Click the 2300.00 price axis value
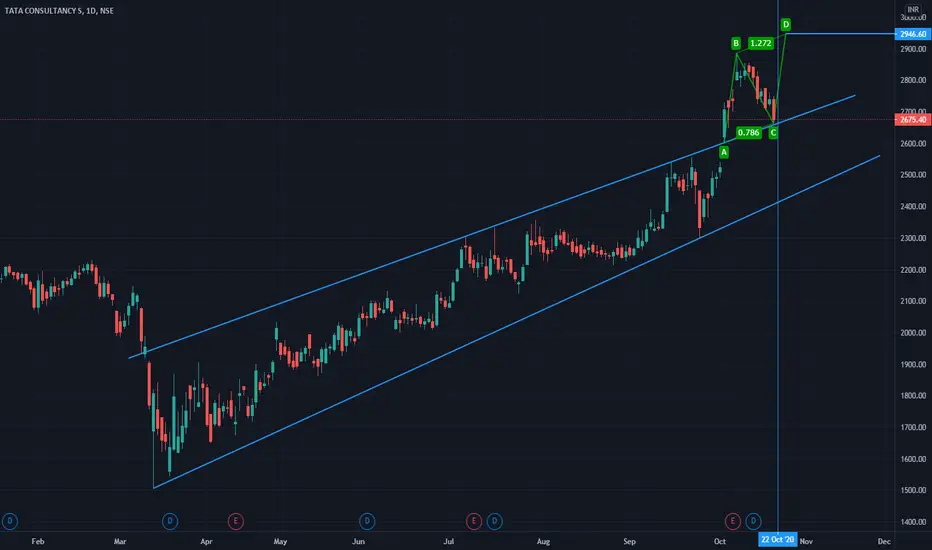 coord(914,238)
